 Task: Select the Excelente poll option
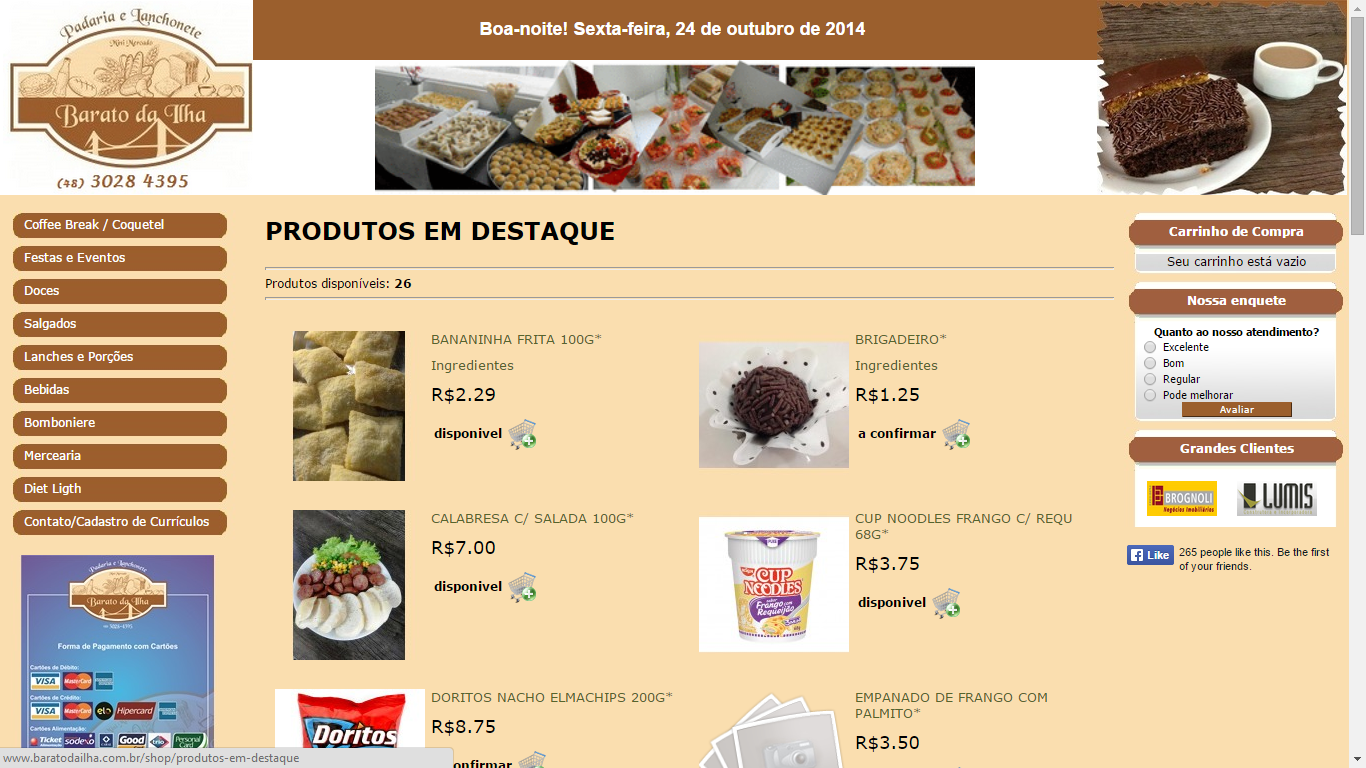point(1150,347)
